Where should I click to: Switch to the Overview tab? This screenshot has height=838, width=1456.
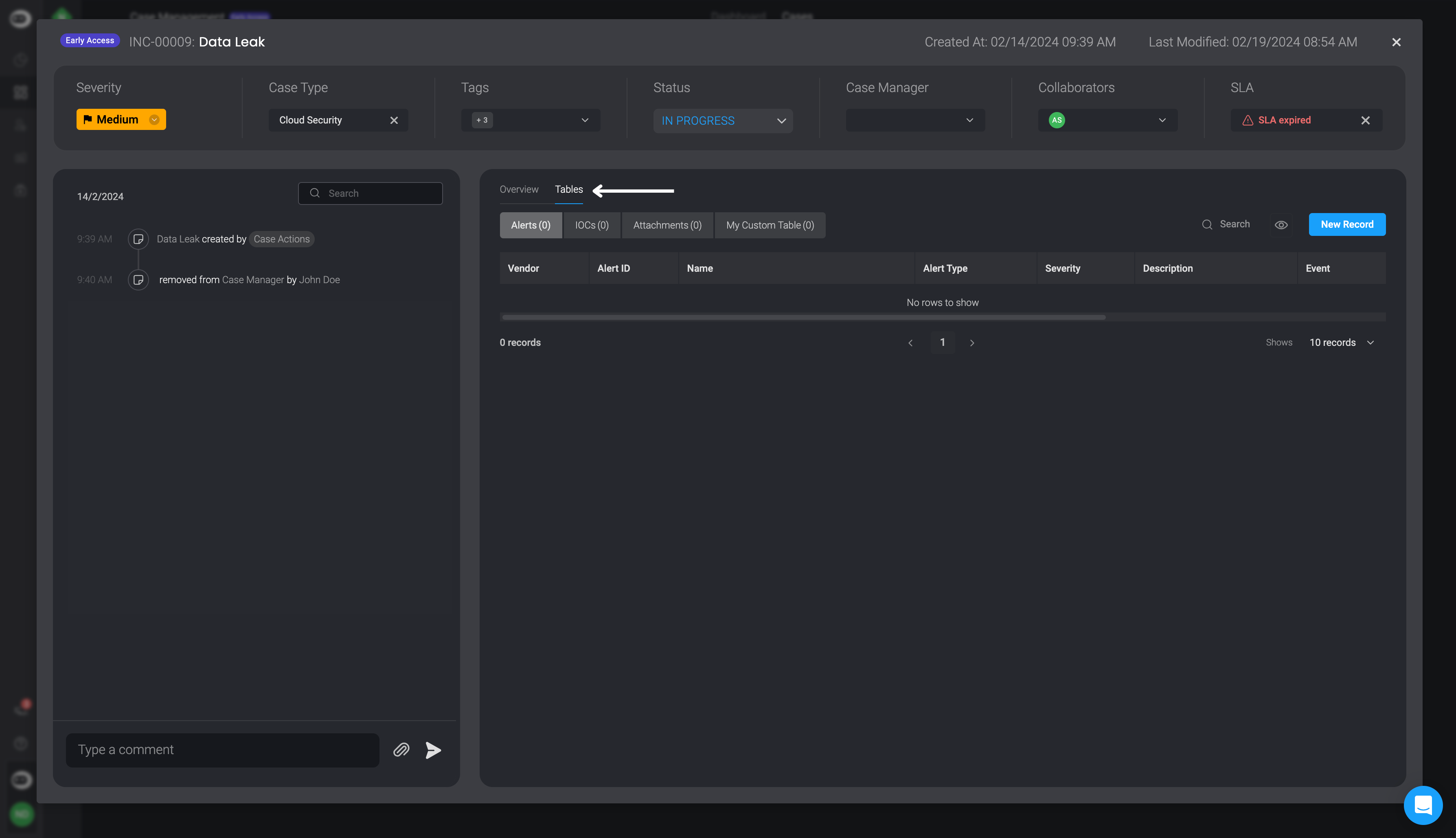pyautogui.click(x=519, y=189)
